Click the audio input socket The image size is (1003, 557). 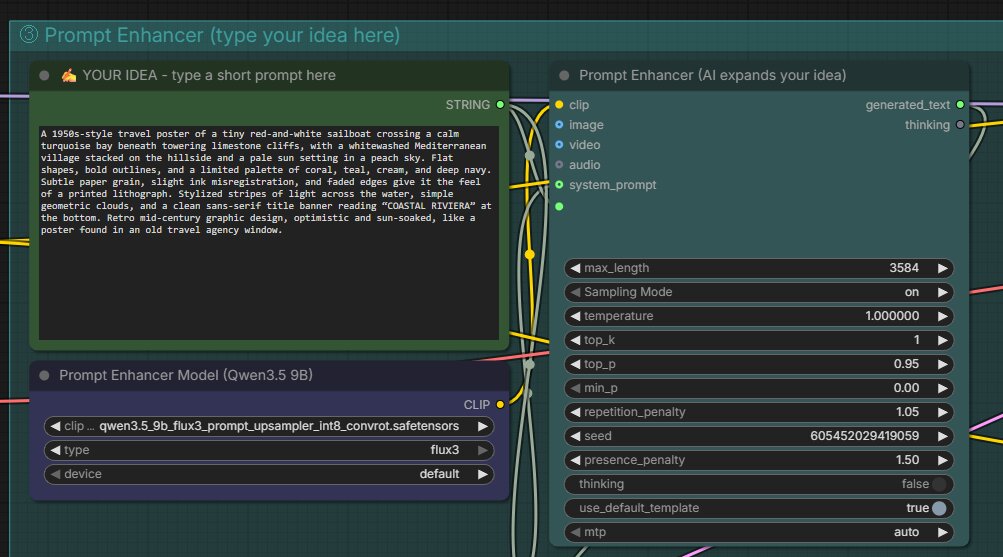559,165
